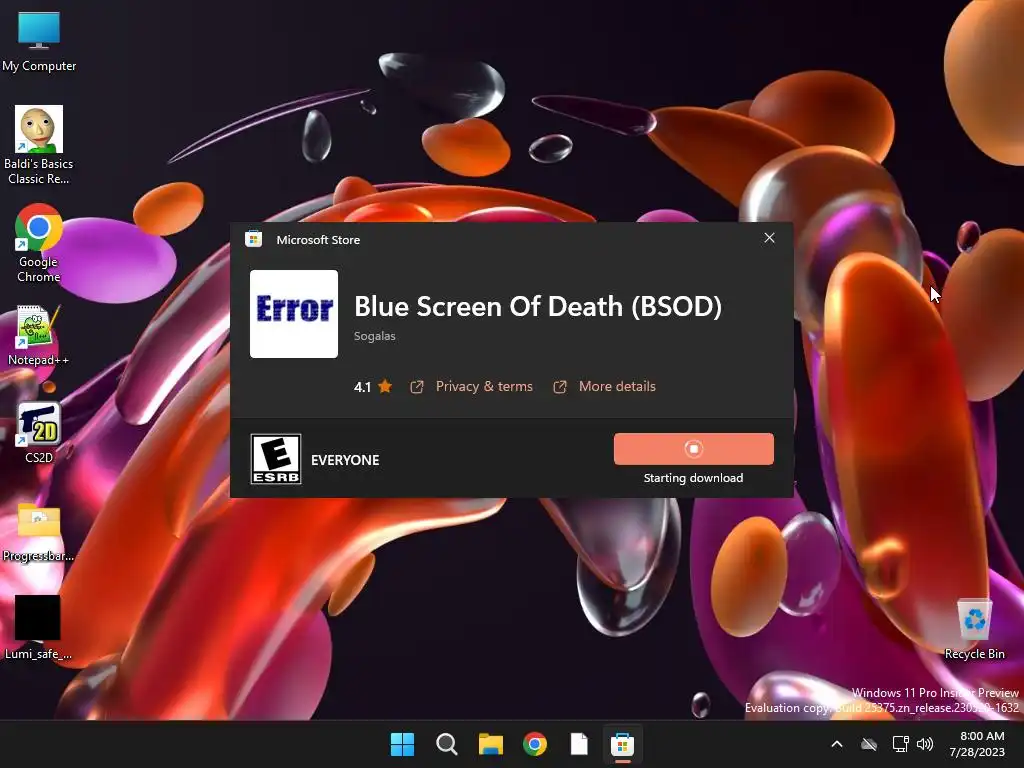Click the Sogalas publisher name
The width and height of the screenshot is (1024, 768).
(x=375, y=336)
